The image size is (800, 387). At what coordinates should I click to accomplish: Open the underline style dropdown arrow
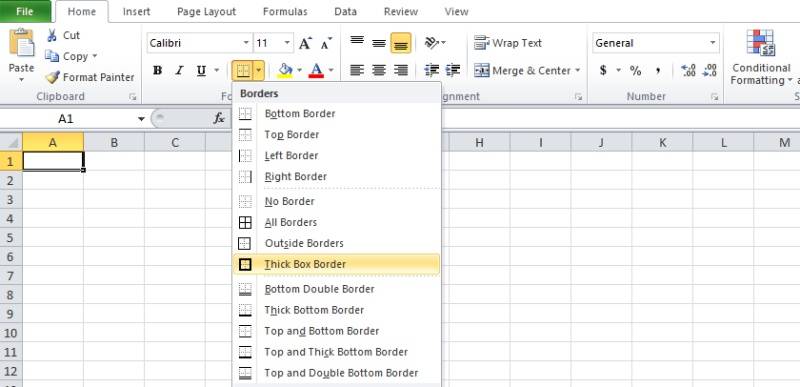216,70
